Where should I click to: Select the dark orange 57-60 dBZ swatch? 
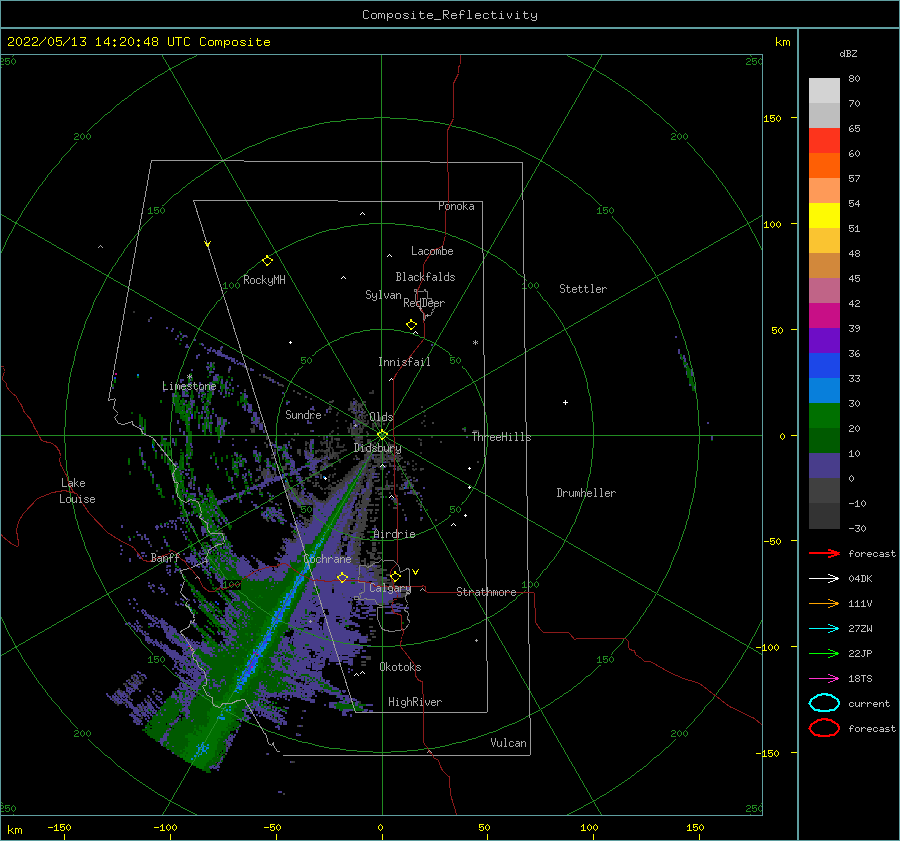824,166
